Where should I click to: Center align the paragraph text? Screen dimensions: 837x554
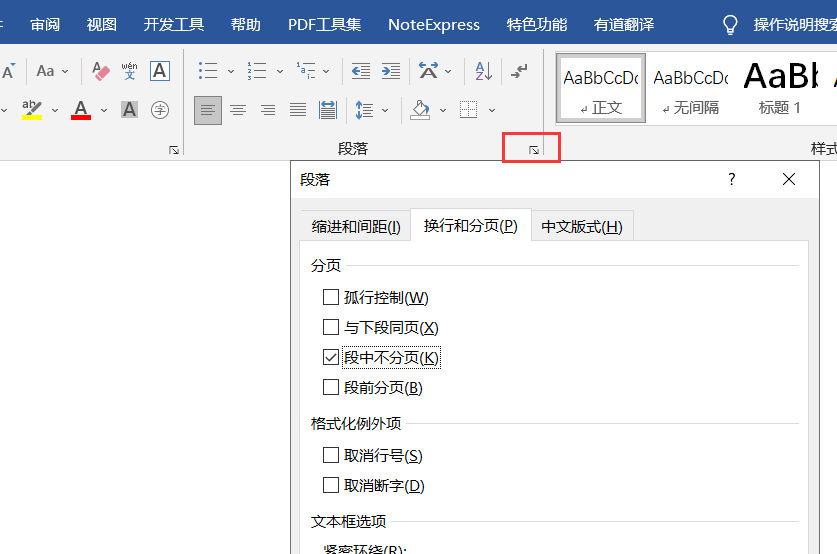point(238,109)
